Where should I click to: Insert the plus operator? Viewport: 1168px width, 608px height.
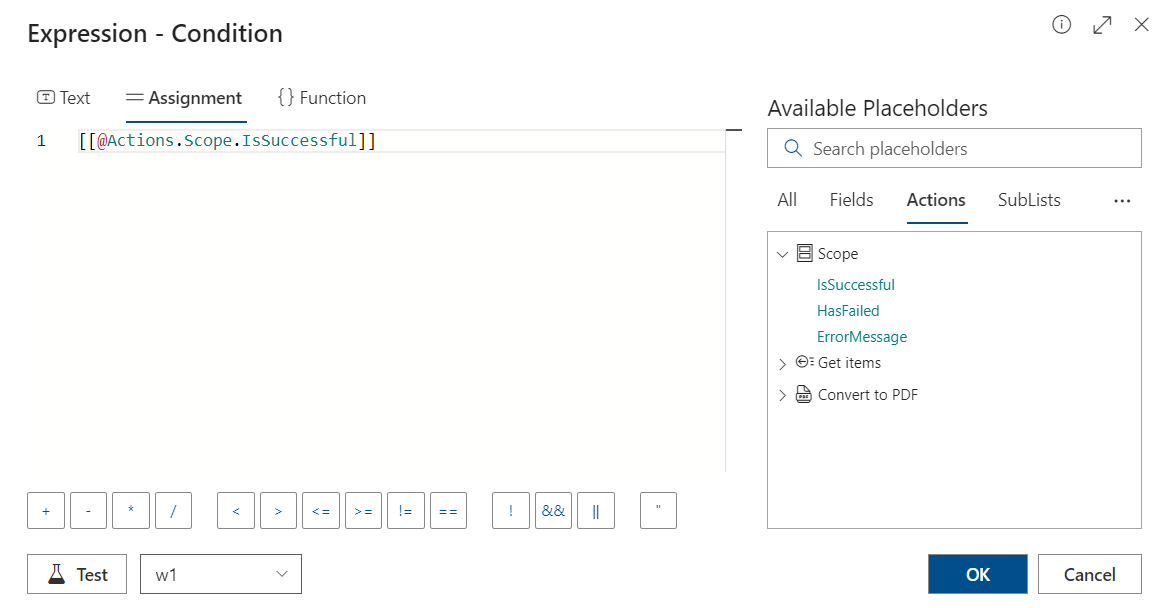pos(46,510)
